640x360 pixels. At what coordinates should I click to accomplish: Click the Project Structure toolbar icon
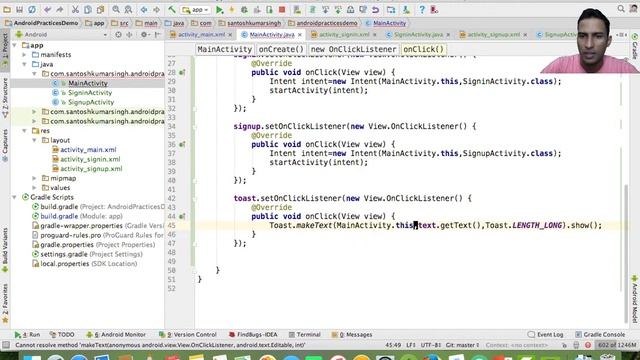click(x=391, y=9)
